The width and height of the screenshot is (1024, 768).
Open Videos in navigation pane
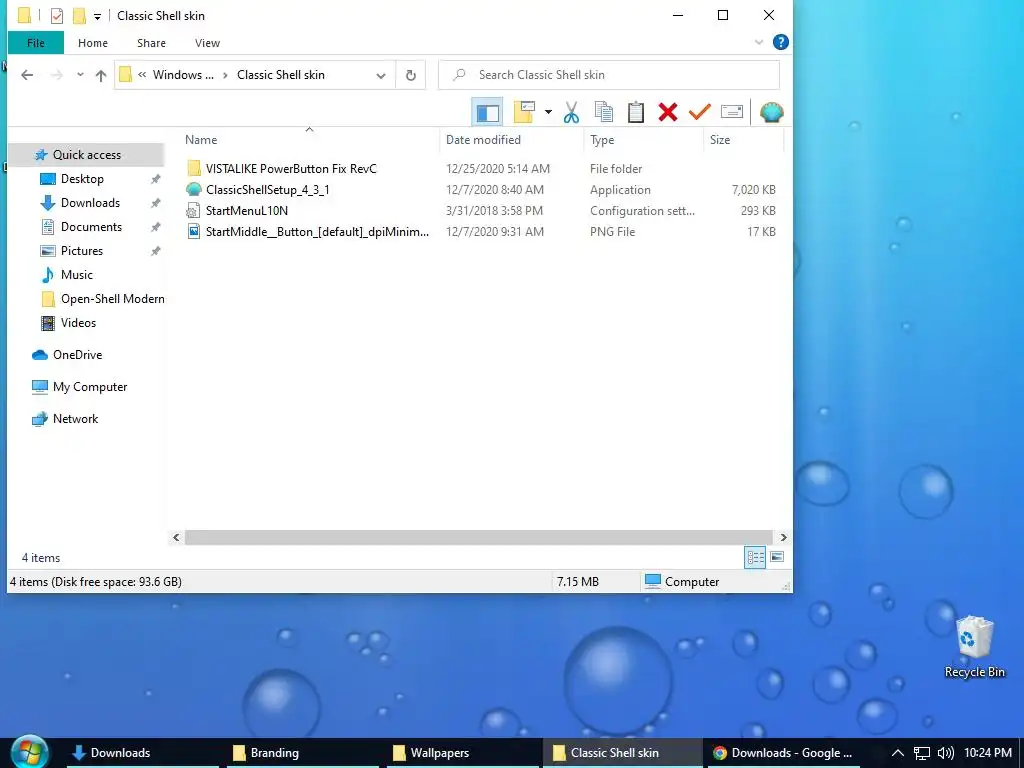[x=78, y=323]
